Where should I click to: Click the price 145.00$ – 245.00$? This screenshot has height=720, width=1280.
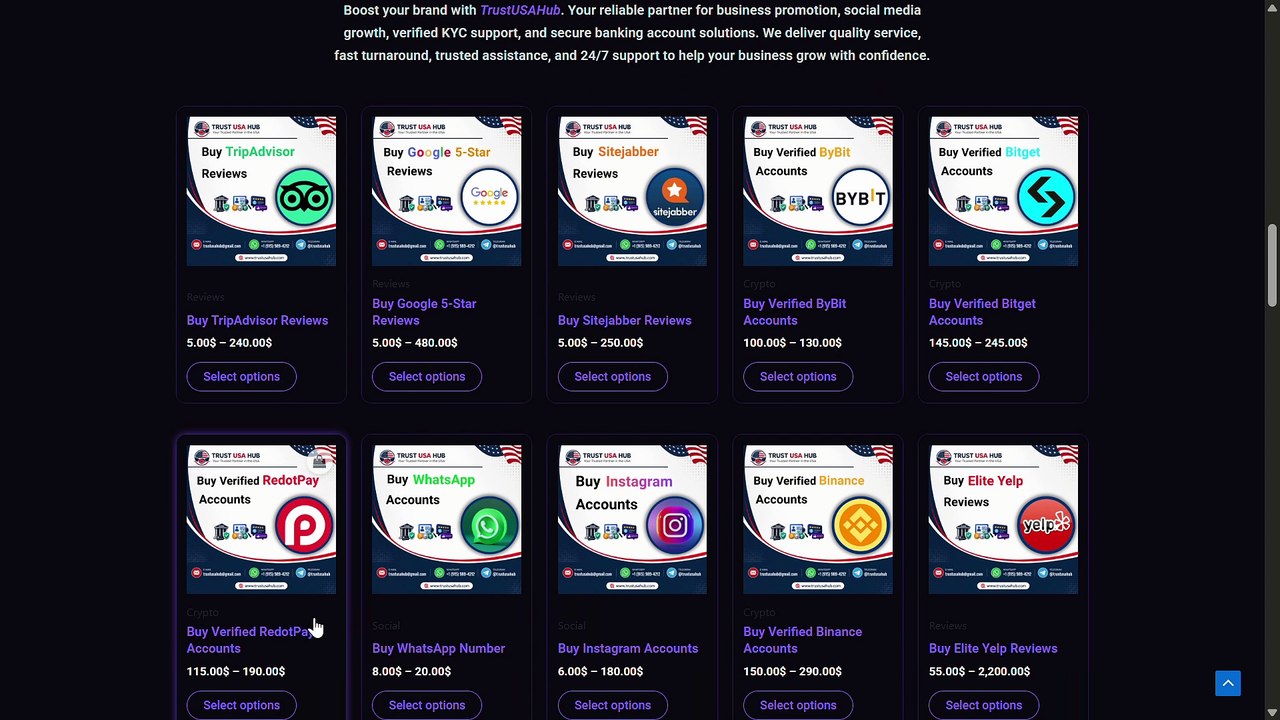978,342
